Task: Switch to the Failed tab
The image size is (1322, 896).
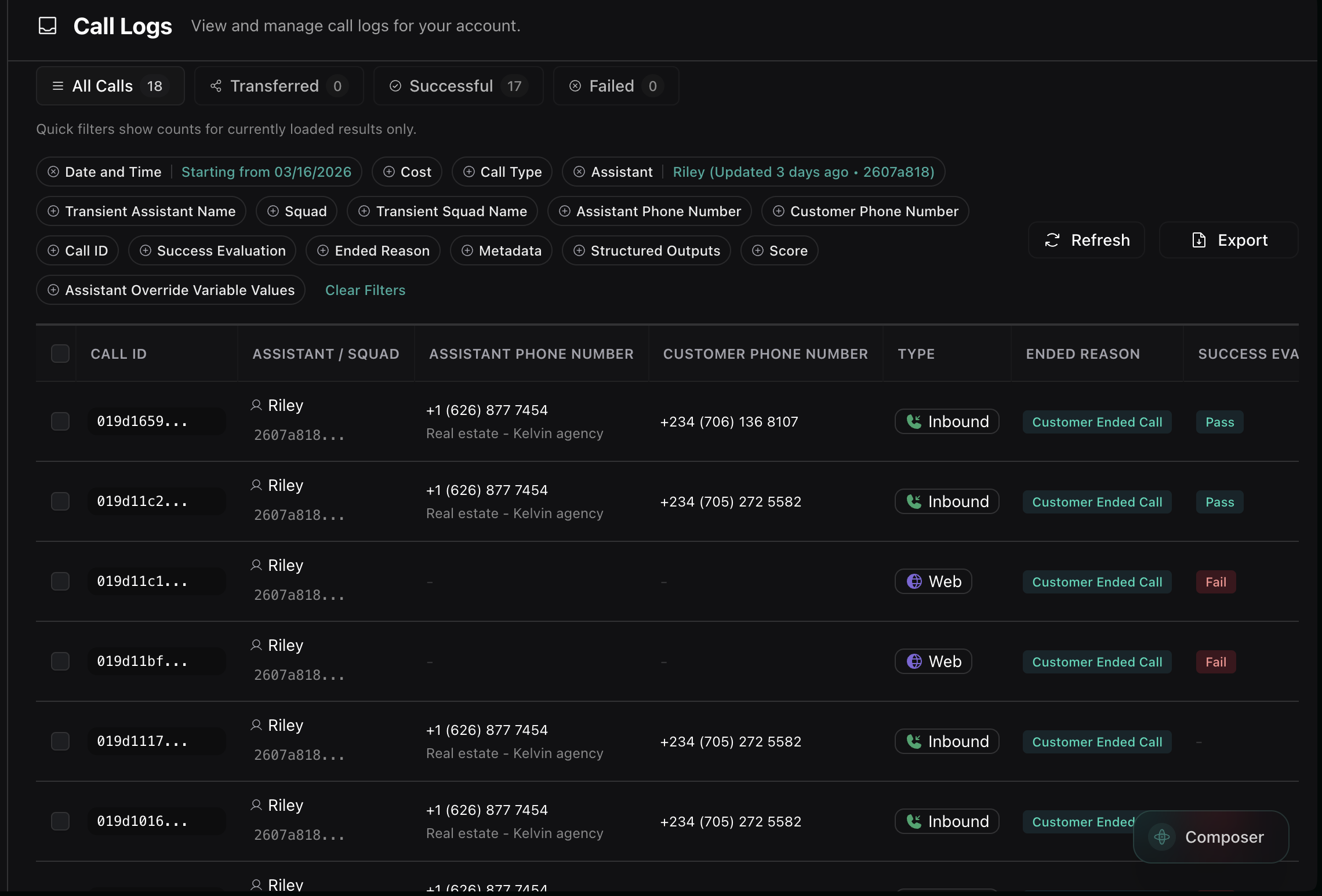Action: pyautogui.click(x=616, y=86)
